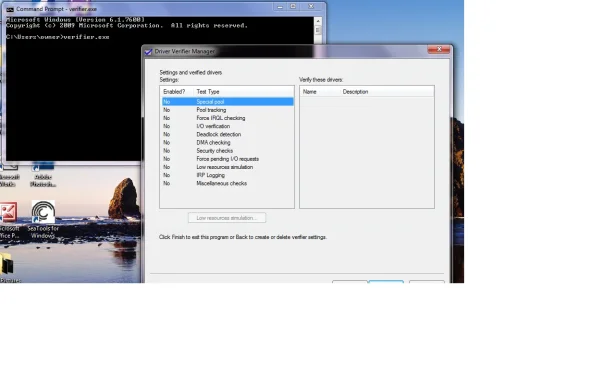615x384 pixels.
Task: Click the Command Prompt title bar icon
Action: pyautogui.click(x=10, y=9)
